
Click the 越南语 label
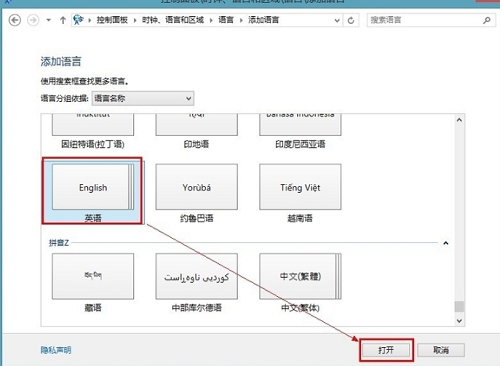click(x=300, y=218)
